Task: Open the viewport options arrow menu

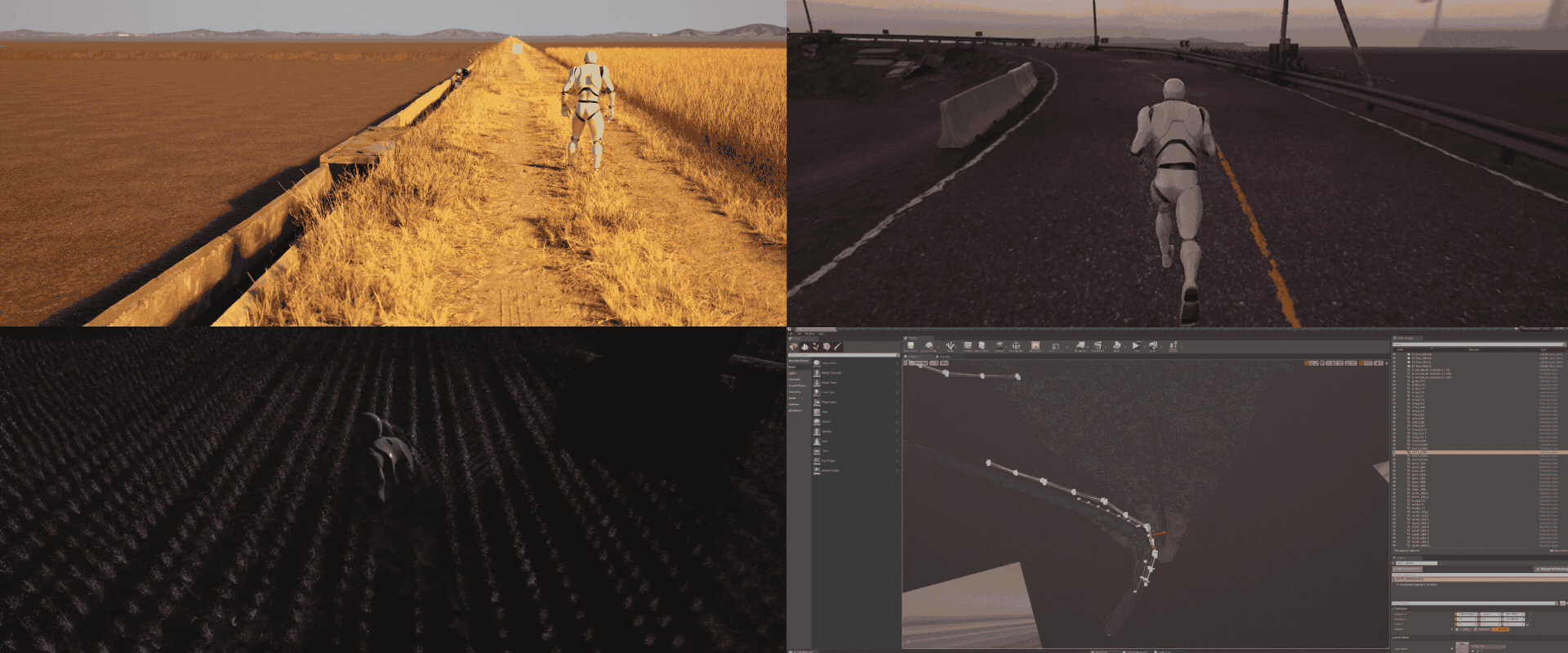Action: coord(905,363)
